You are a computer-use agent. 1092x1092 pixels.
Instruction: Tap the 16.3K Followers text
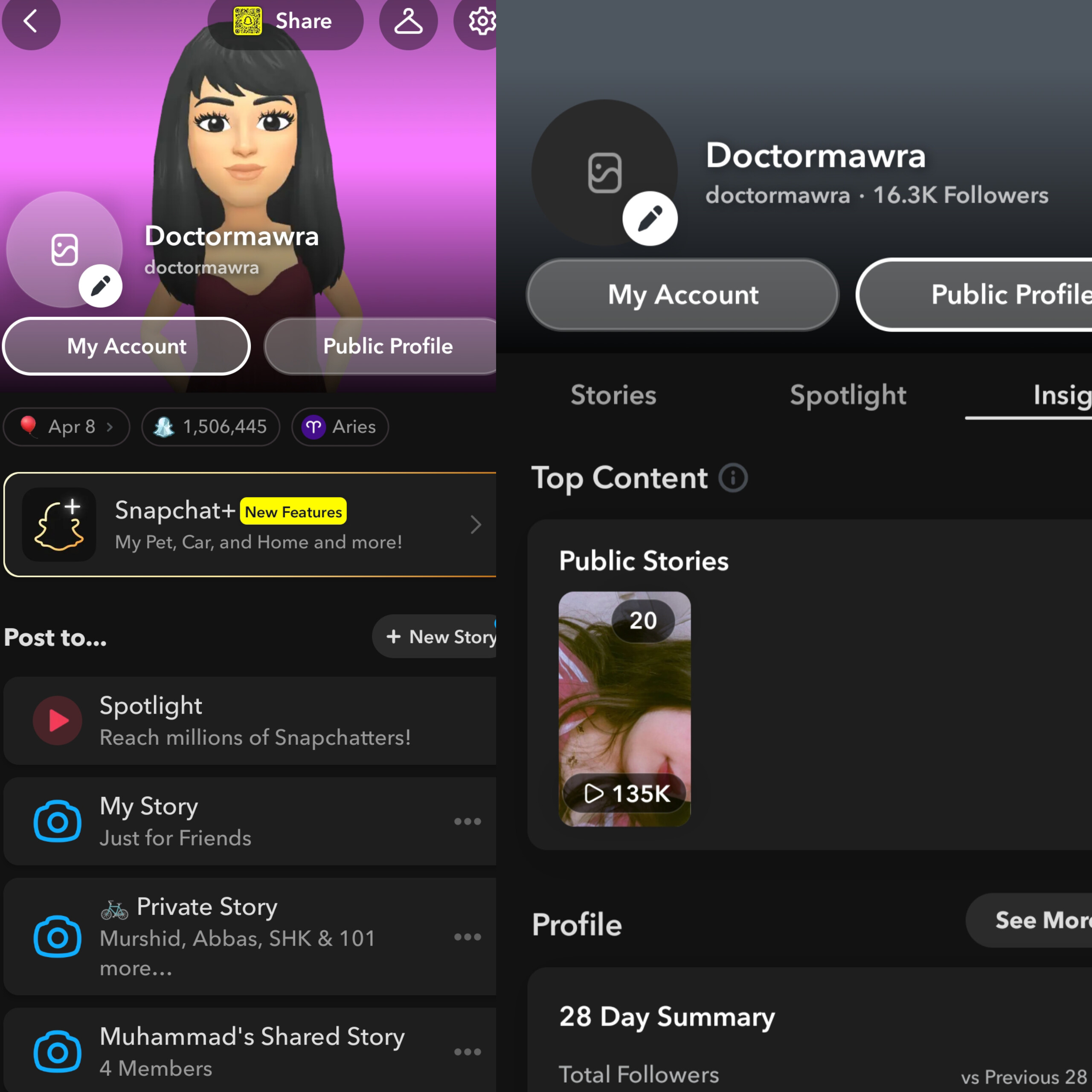pos(961,195)
